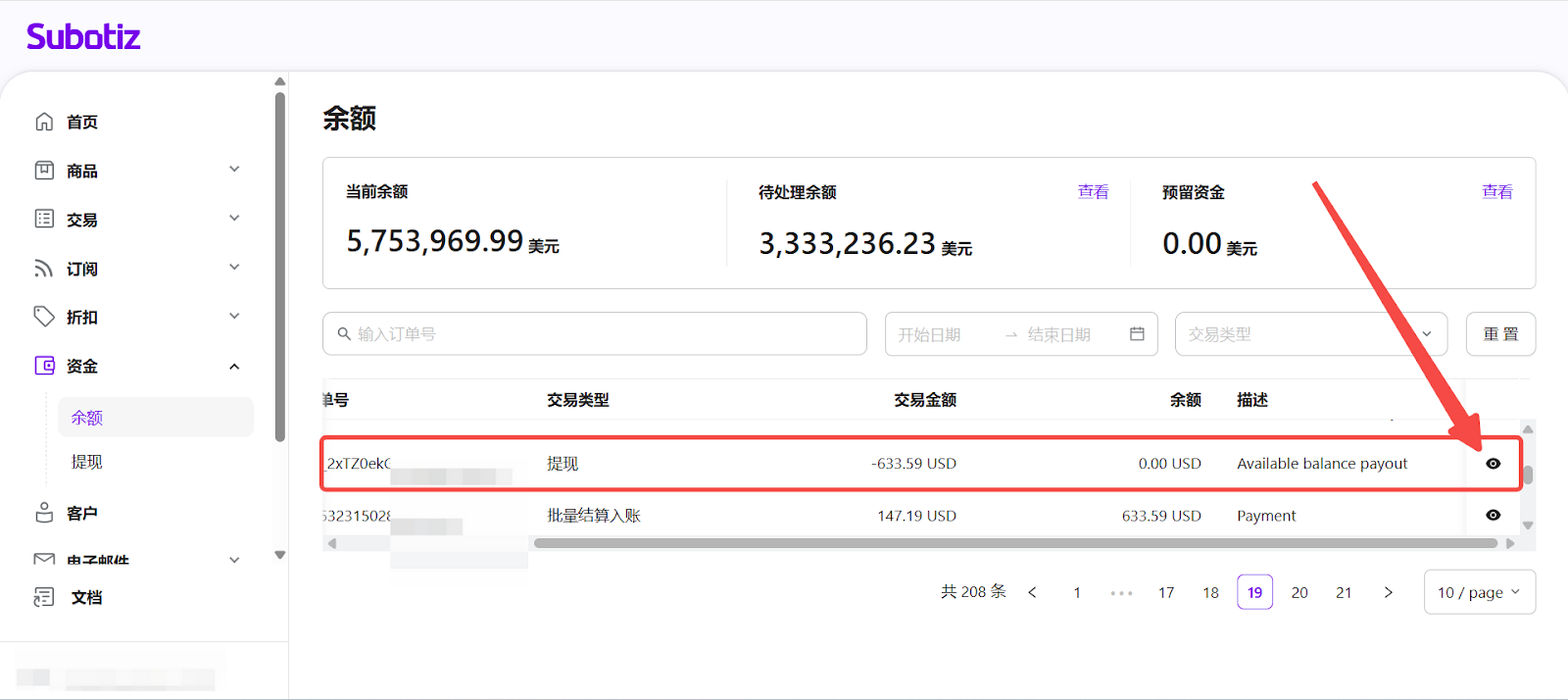The height and width of the screenshot is (700, 1568).
Task: Open the calendar icon in date range field
Action: (1137, 334)
